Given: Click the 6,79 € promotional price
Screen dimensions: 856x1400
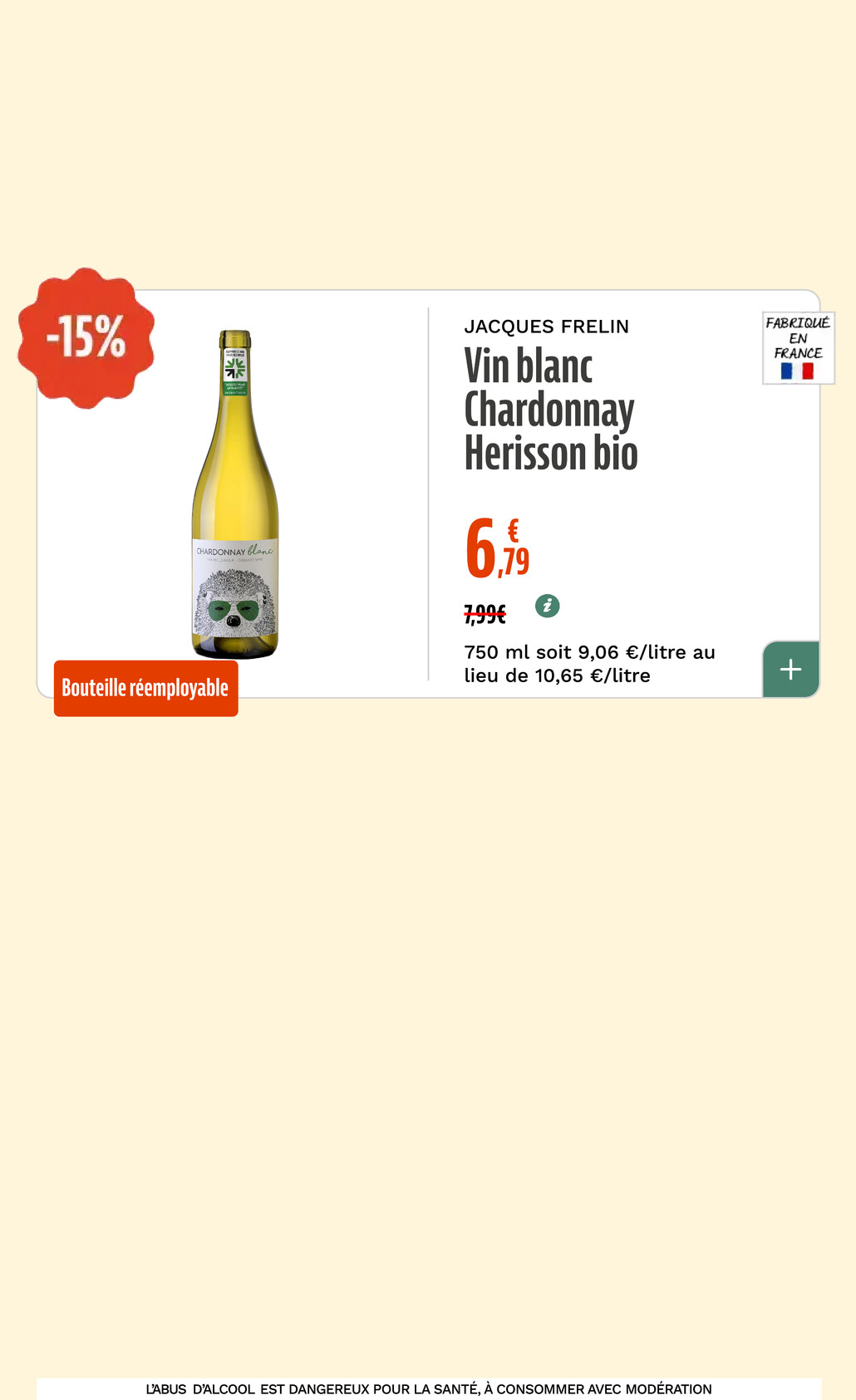Looking at the screenshot, I should tap(497, 548).
